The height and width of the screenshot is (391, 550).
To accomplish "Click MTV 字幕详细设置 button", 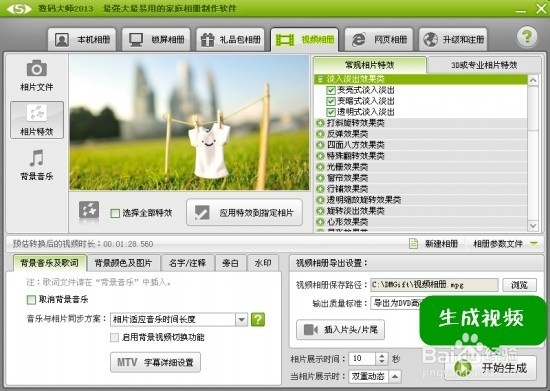I will (155, 362).
